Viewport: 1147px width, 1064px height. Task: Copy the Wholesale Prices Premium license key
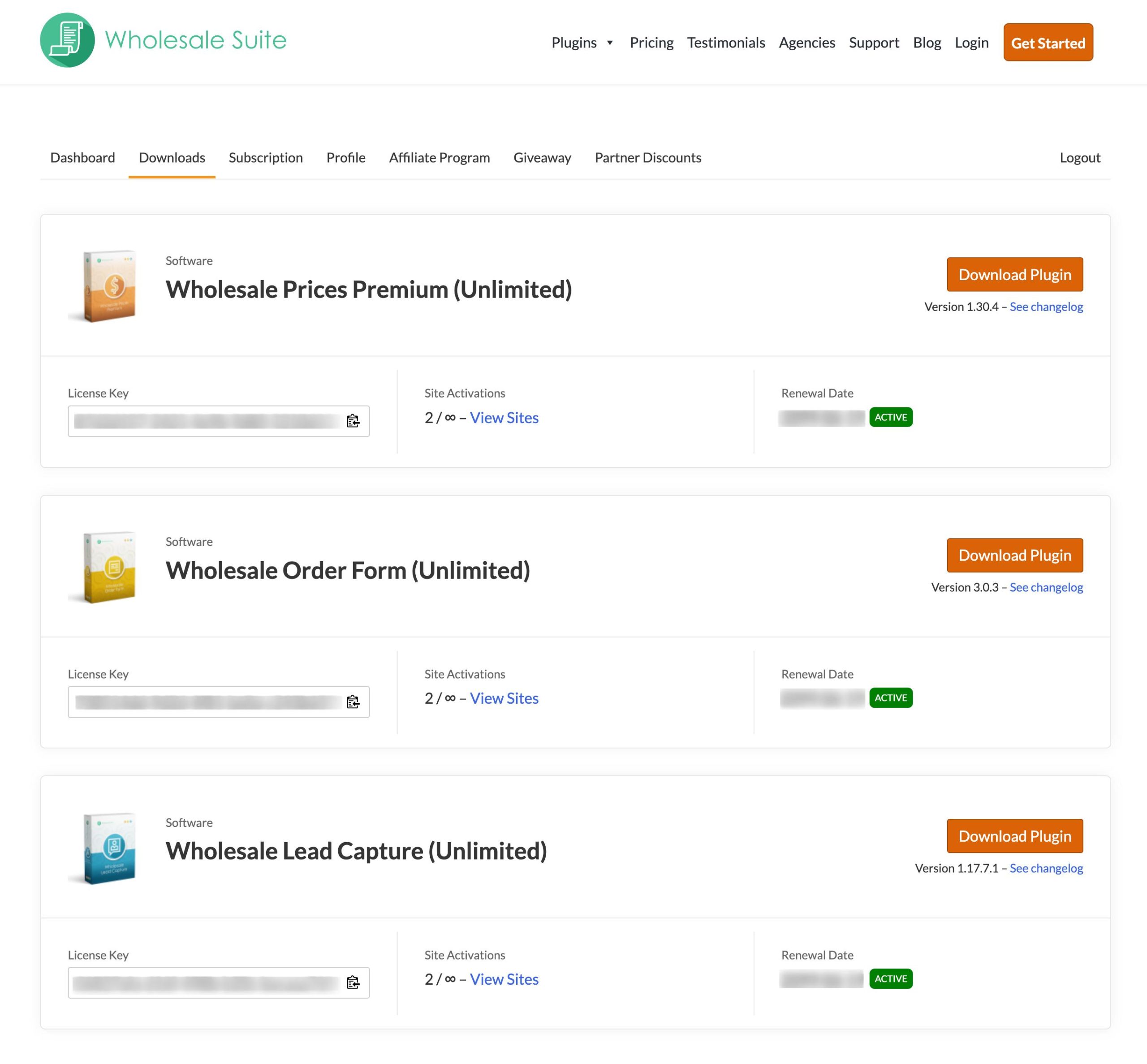point(353,421)
